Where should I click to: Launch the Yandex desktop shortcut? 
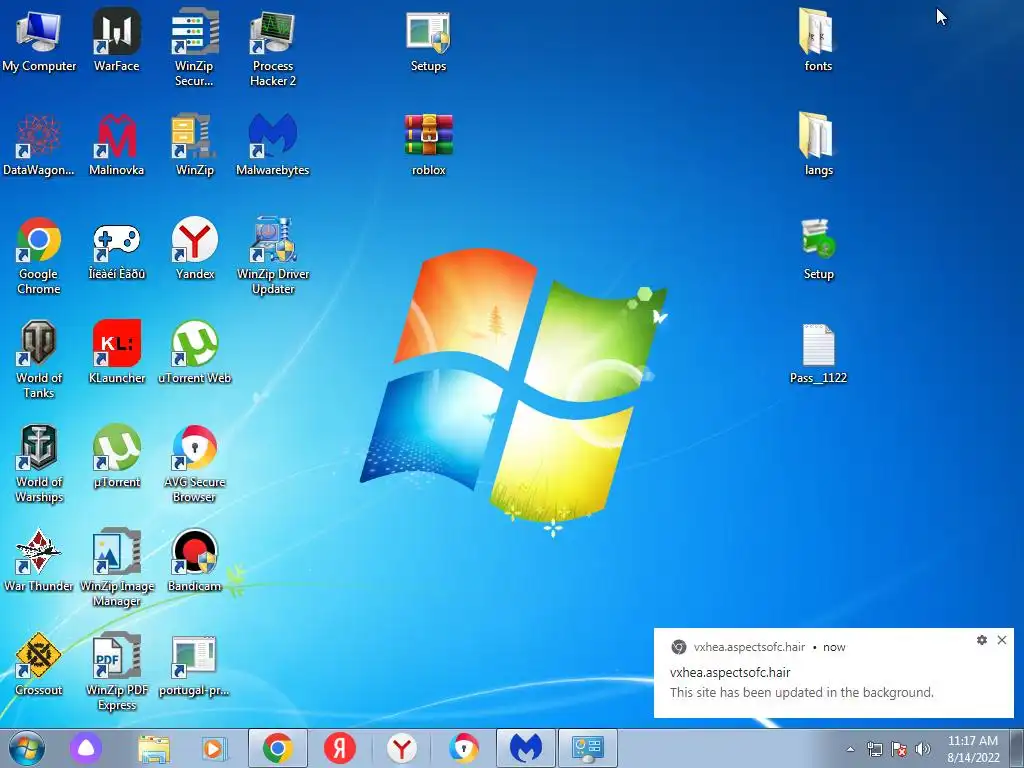[194, 249]
